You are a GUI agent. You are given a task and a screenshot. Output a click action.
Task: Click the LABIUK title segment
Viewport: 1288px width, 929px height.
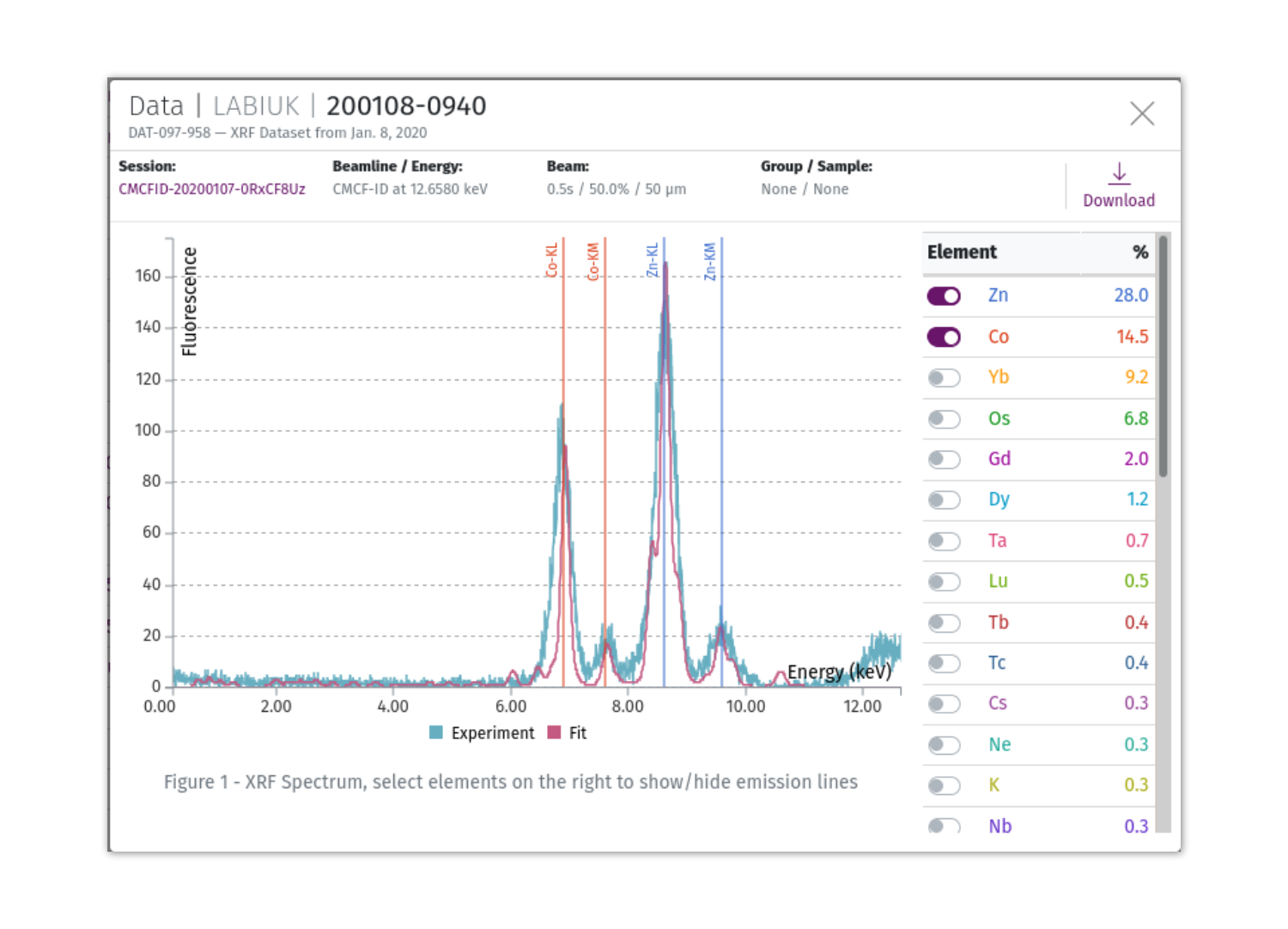[x=256, y=106]
